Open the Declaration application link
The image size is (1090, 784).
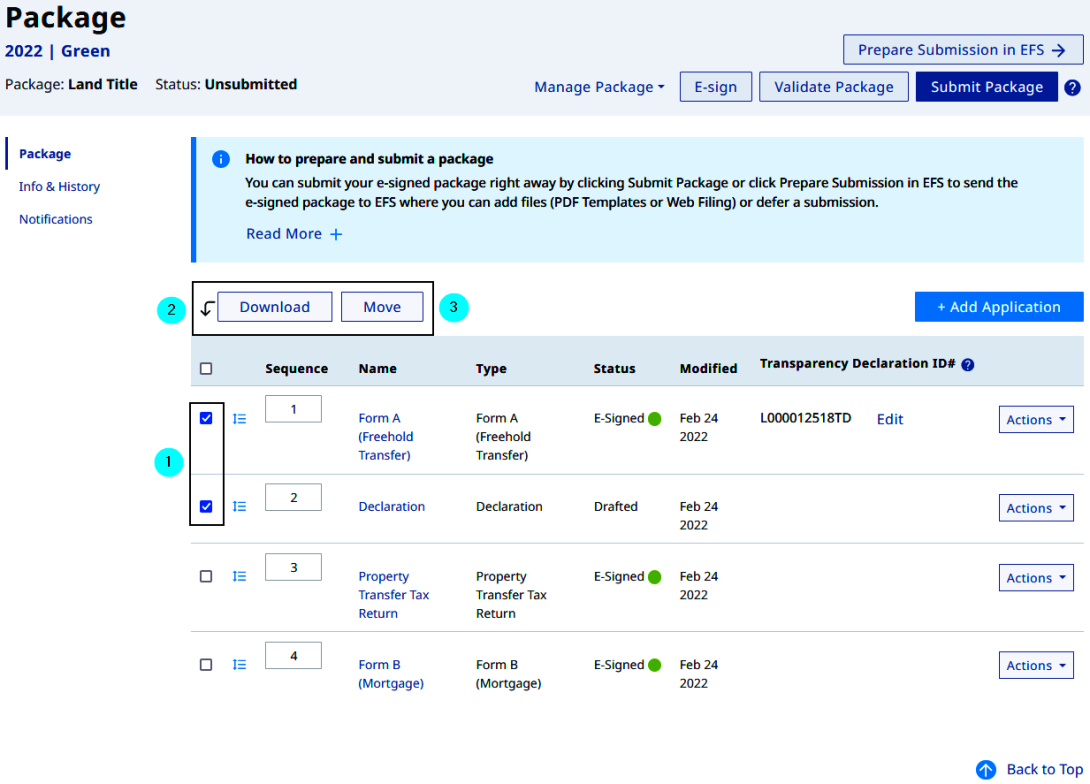pos(391,507)
